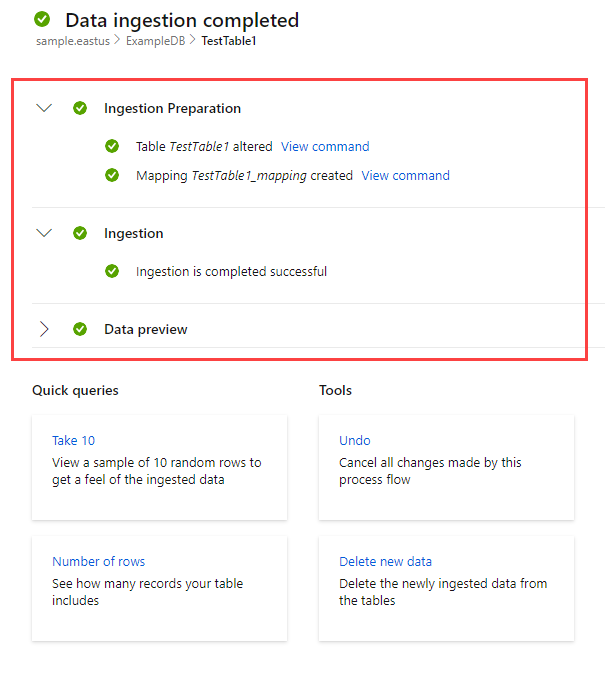Select TestTable1 in the breadcrumb
This screenshot has width=605, height=674.
[x=228, y=42]
